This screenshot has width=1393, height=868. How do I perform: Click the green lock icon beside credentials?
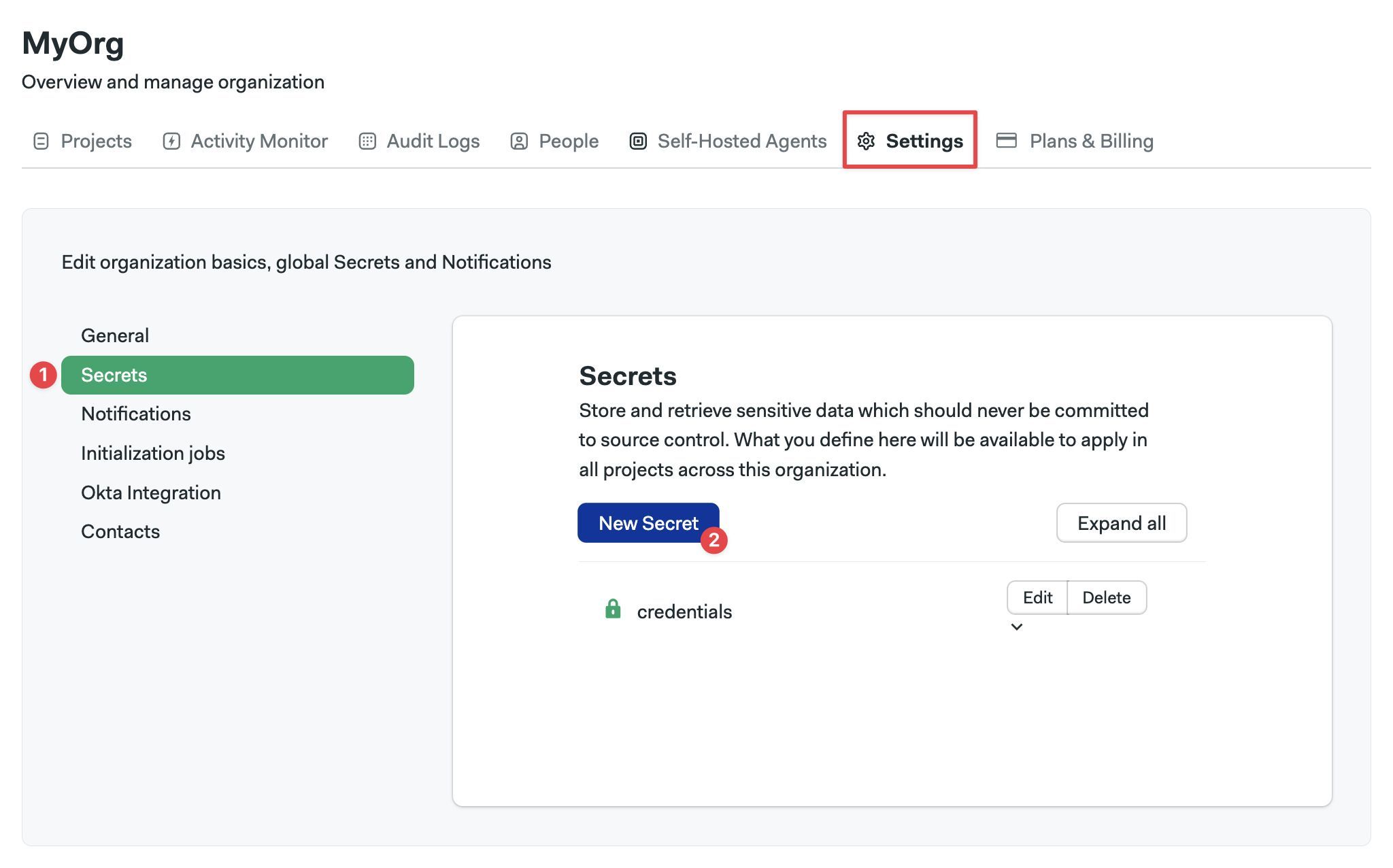coord(613,608)
